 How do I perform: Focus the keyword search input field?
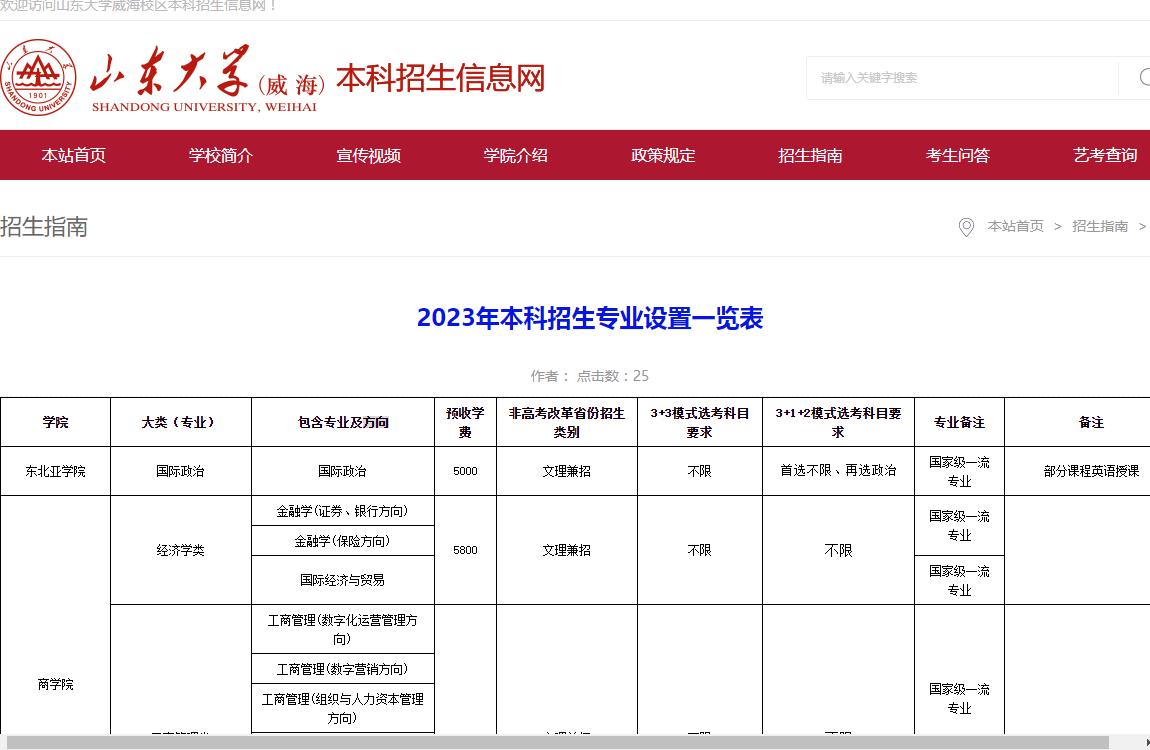pos(960,78)
